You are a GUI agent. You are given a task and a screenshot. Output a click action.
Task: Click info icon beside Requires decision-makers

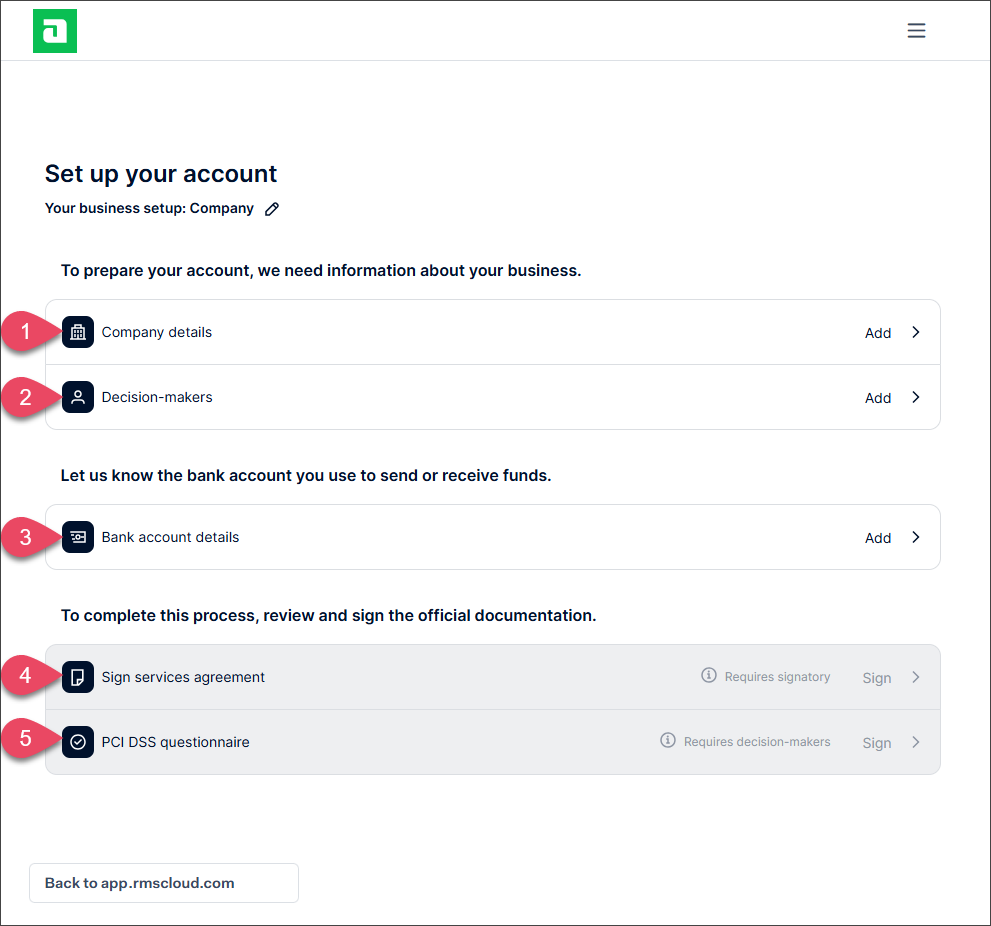667,740
